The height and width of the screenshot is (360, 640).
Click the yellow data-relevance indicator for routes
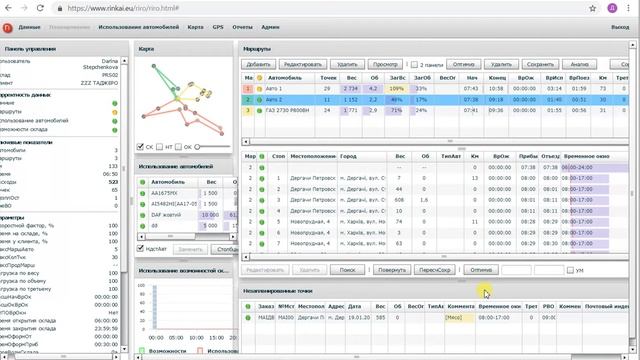click(115, 112)
